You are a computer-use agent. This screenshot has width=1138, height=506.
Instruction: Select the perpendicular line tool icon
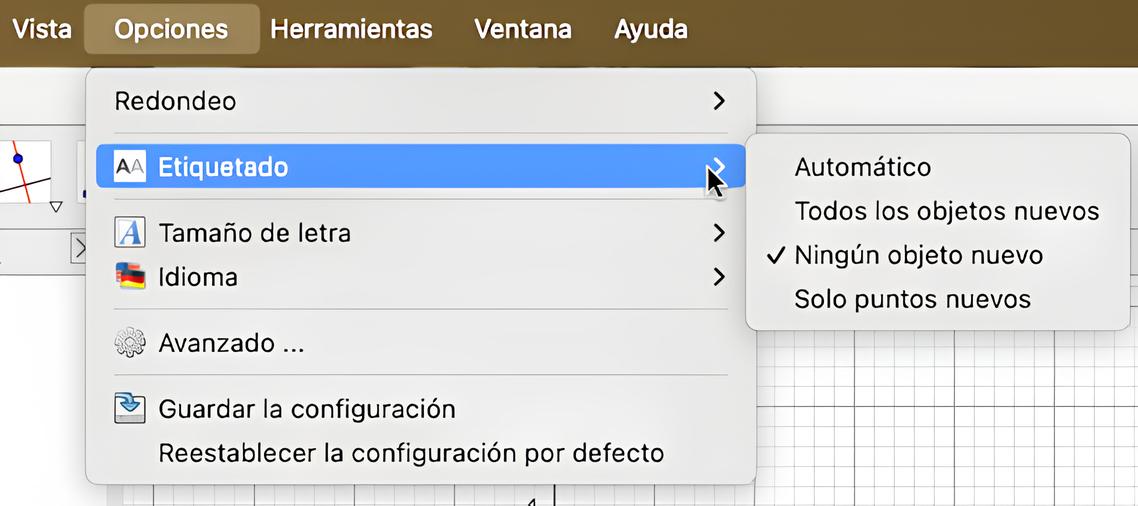click(x=25, y=171)
